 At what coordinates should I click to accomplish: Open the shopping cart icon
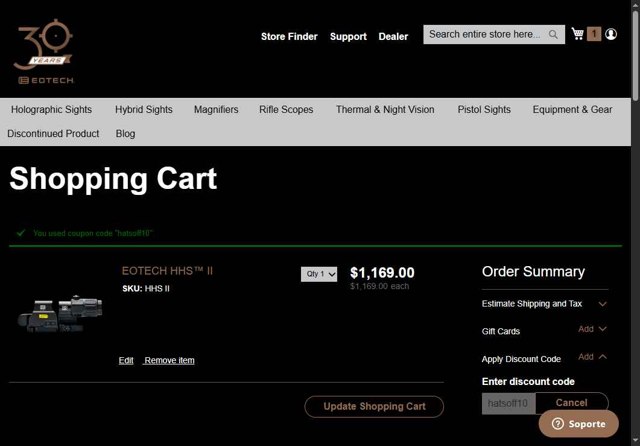578,33
